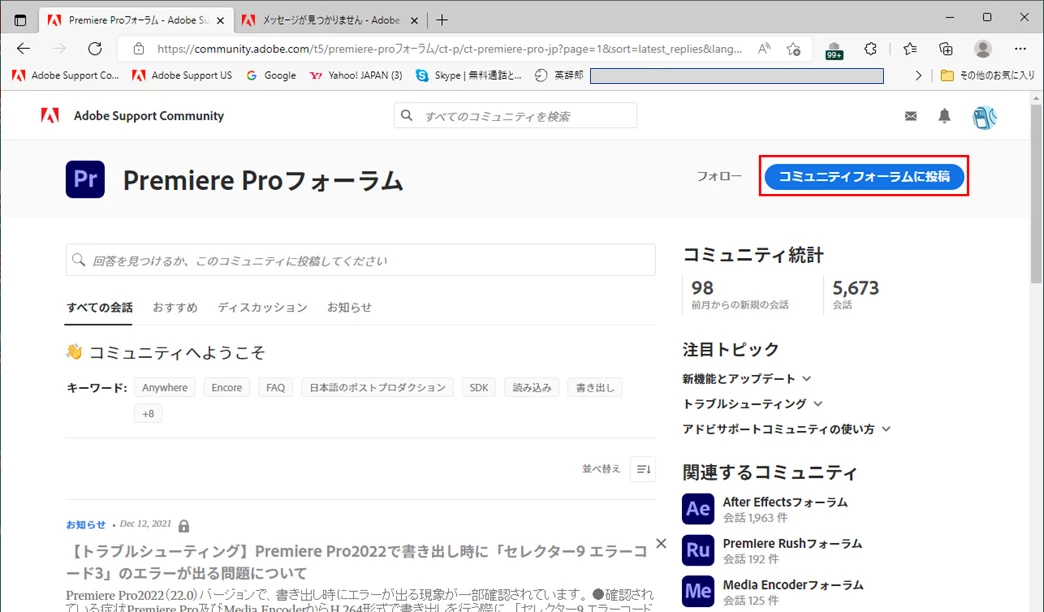Open the favorites list icon
This screenshot has height=612, width=1044.
pyautogui.click(x=910, y=49)
